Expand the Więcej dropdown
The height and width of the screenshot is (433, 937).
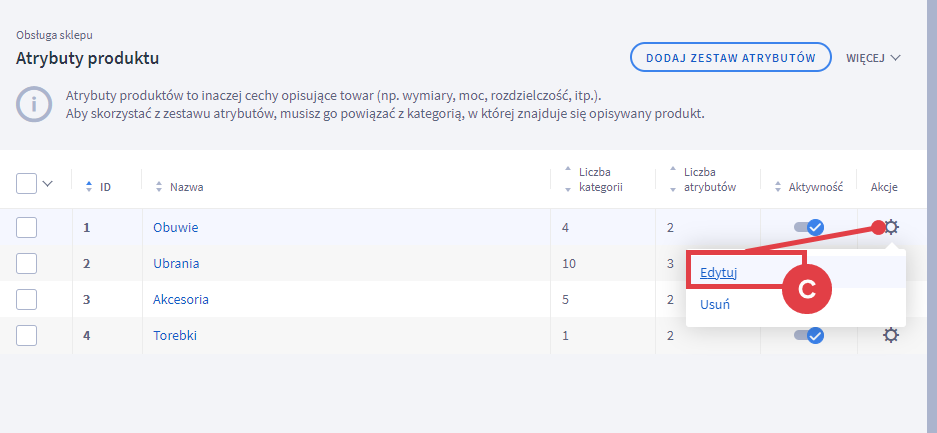[873, 58]
